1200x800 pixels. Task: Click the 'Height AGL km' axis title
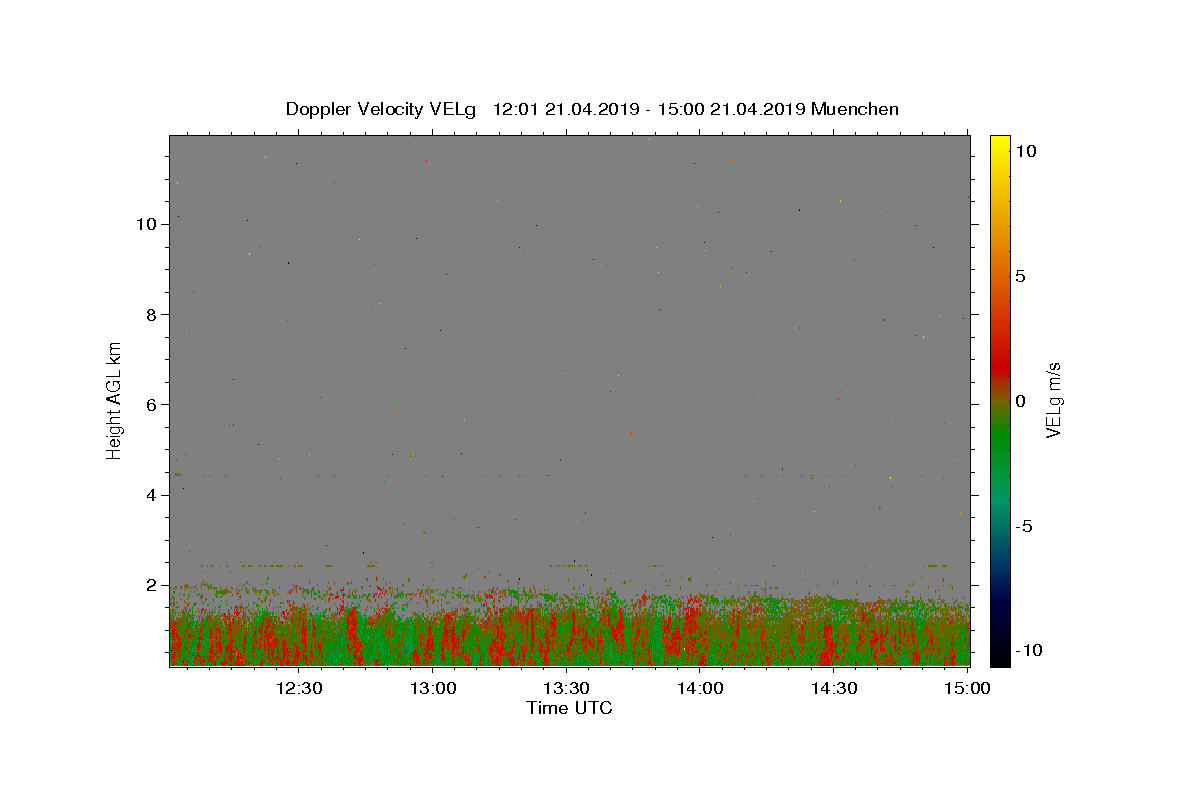(x=115, y=400)
